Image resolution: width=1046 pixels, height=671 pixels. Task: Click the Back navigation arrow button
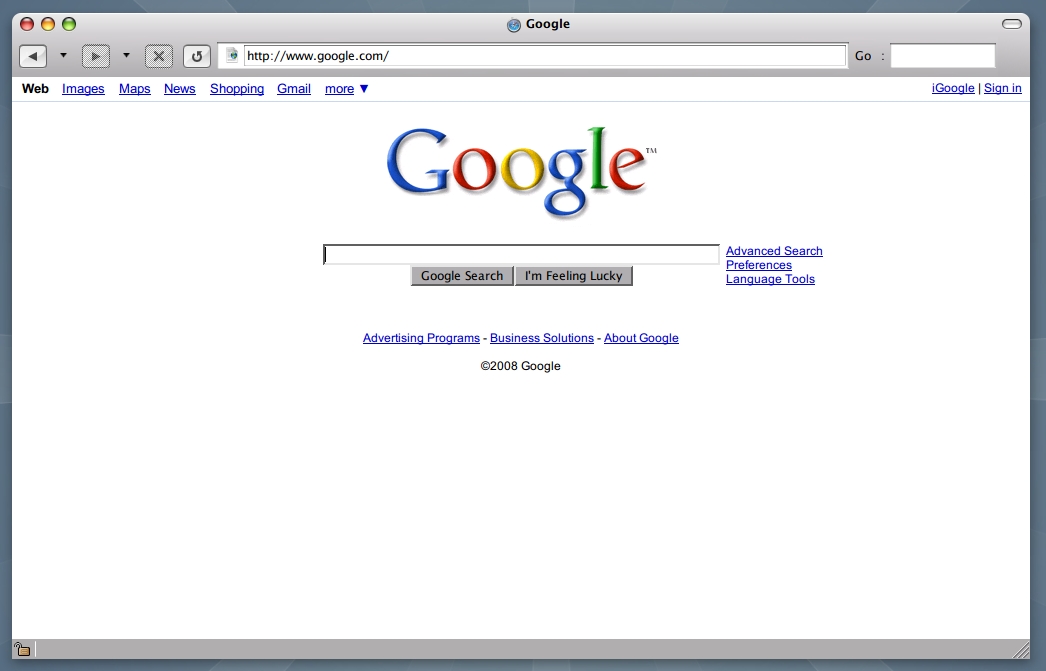[33, 56]
